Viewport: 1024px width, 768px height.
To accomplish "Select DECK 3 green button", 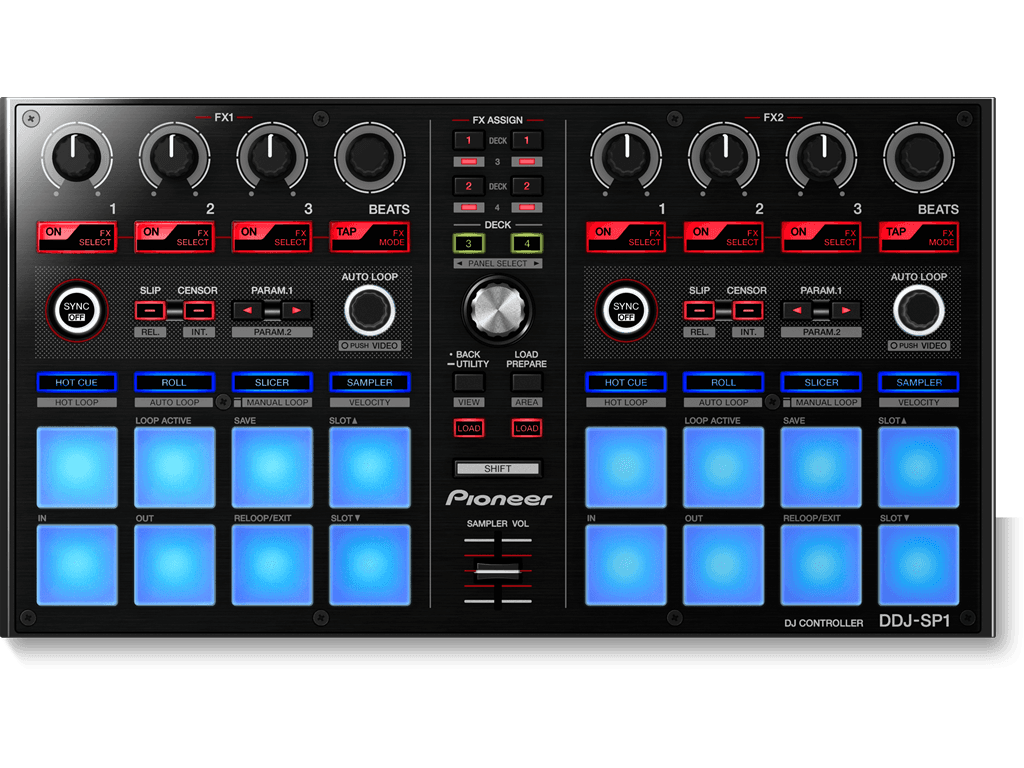I will coord(468,244).
